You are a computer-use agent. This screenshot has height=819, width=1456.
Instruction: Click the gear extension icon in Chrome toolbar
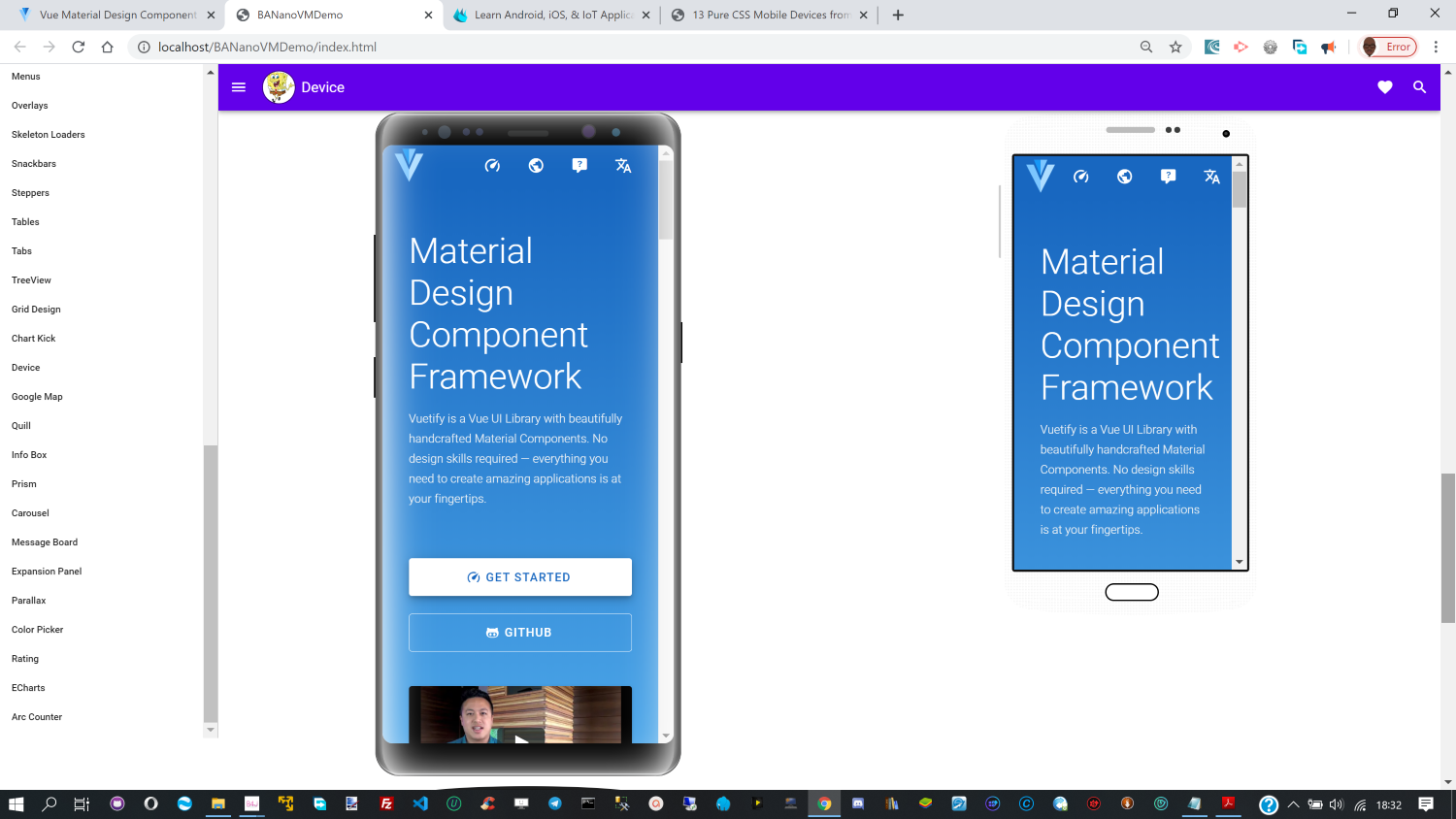coord(1270,47)
